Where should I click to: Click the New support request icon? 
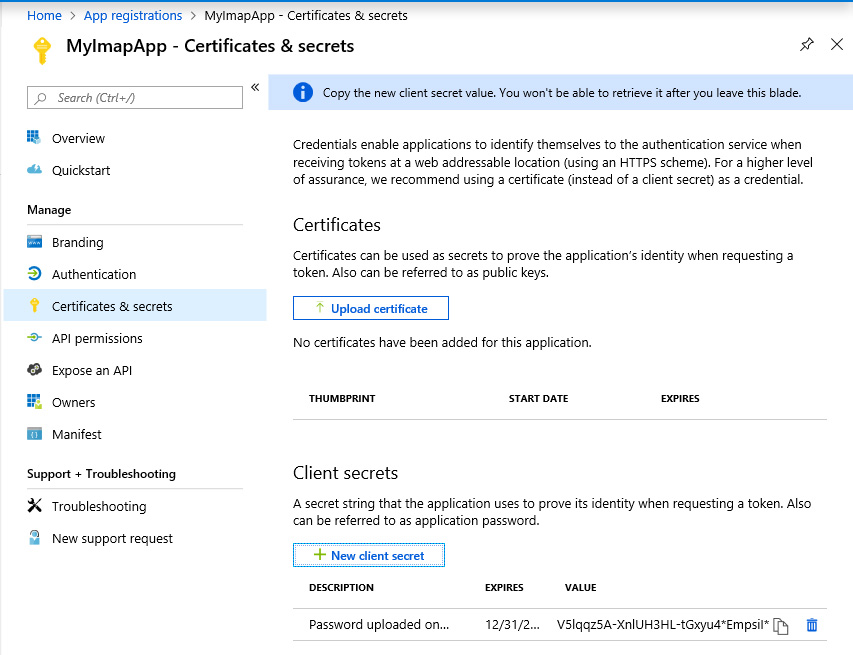[x=34, y=537]
